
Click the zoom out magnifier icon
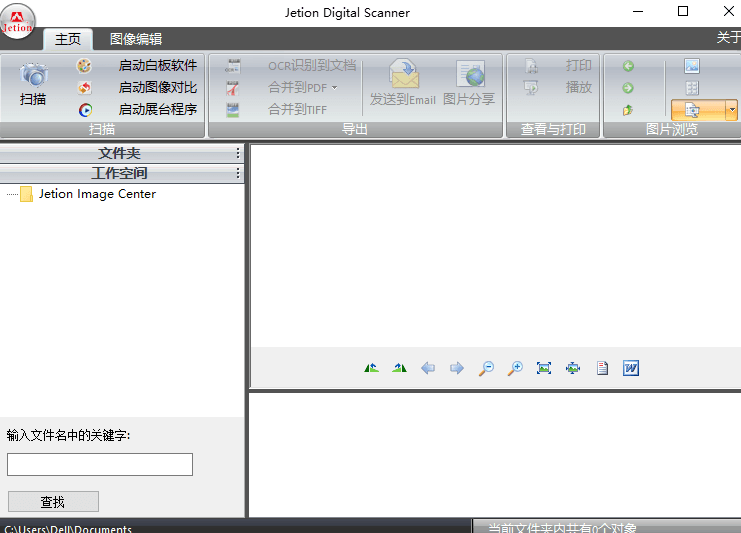pyautogui.click(x=486, y=368)
